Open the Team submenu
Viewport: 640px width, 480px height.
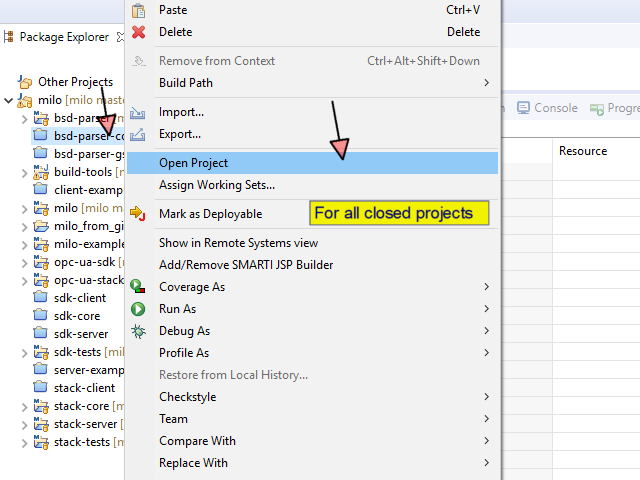click(312, 419)
